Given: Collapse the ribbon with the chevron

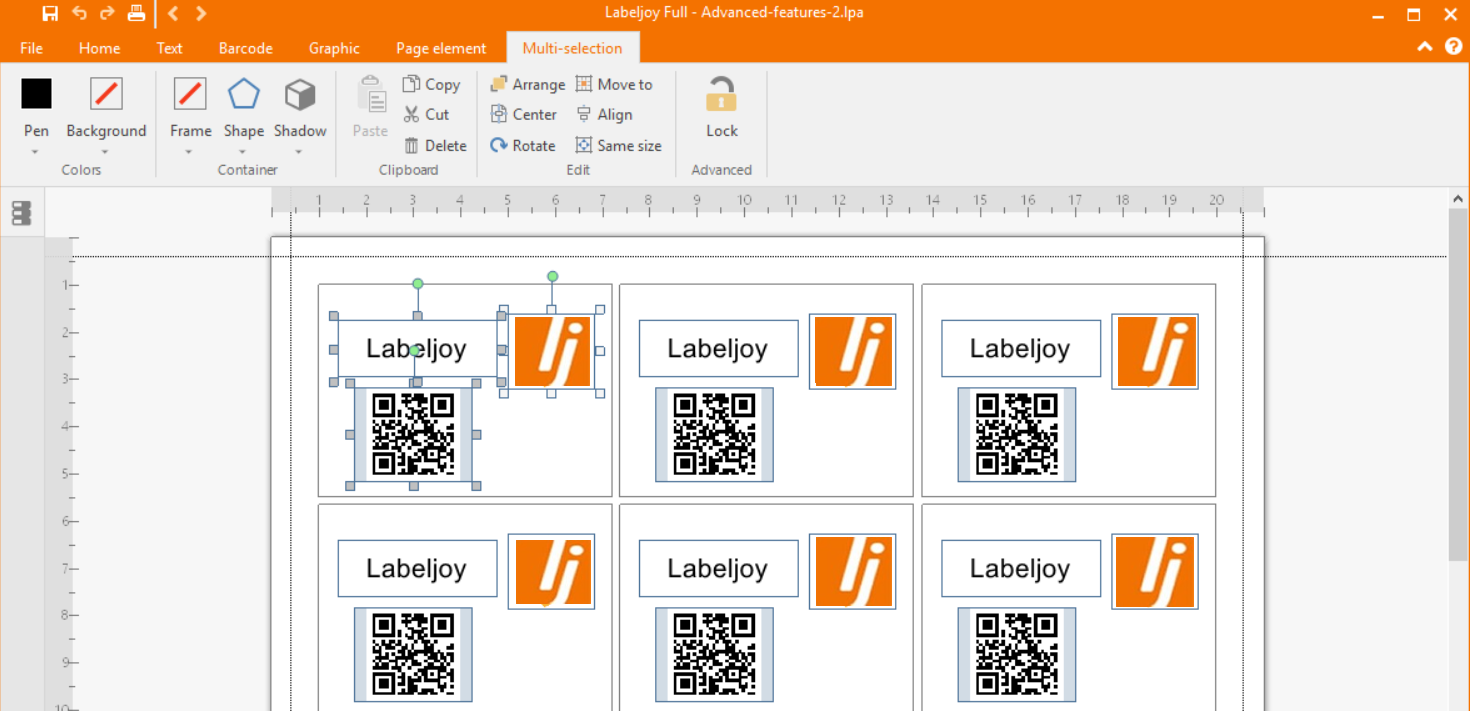Looking at the screenshot, I should (x=1425, y=47).
